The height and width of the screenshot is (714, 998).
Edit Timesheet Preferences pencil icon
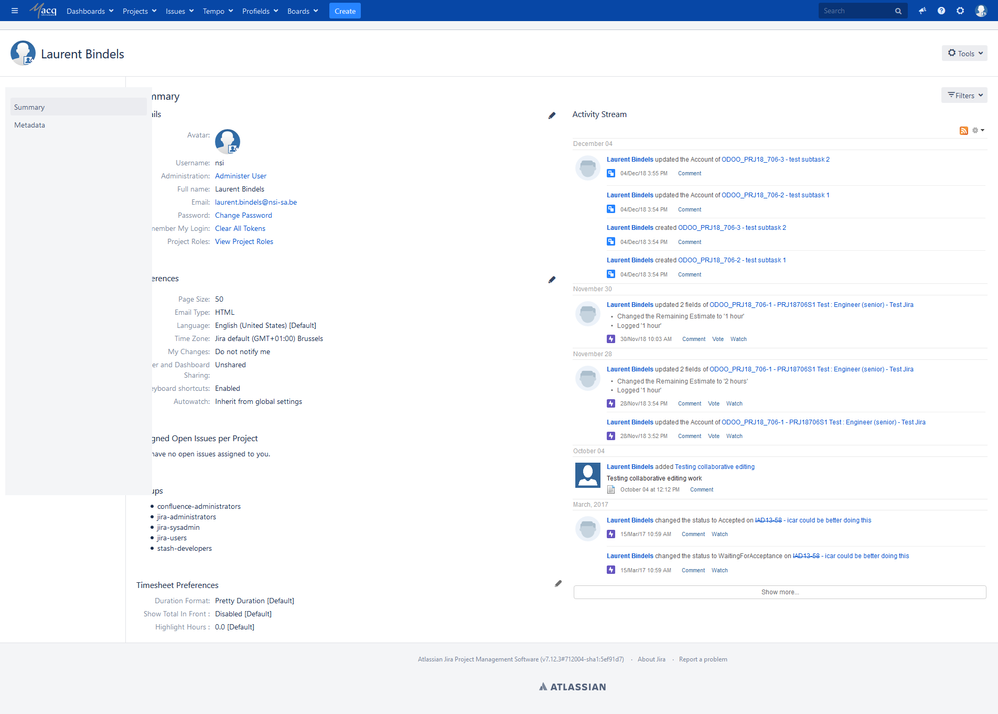pos(558,583)
